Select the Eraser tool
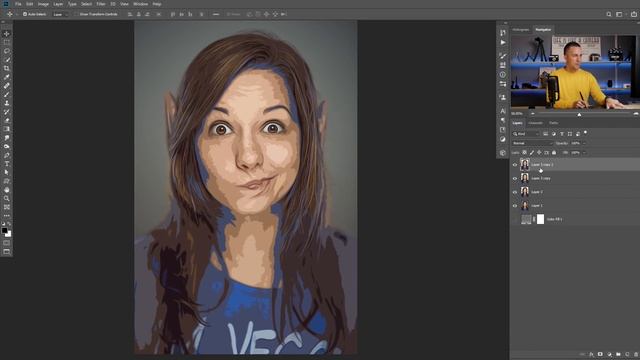Image resolution: width=640 pixels, height=360 pixels. coord(7,120)
